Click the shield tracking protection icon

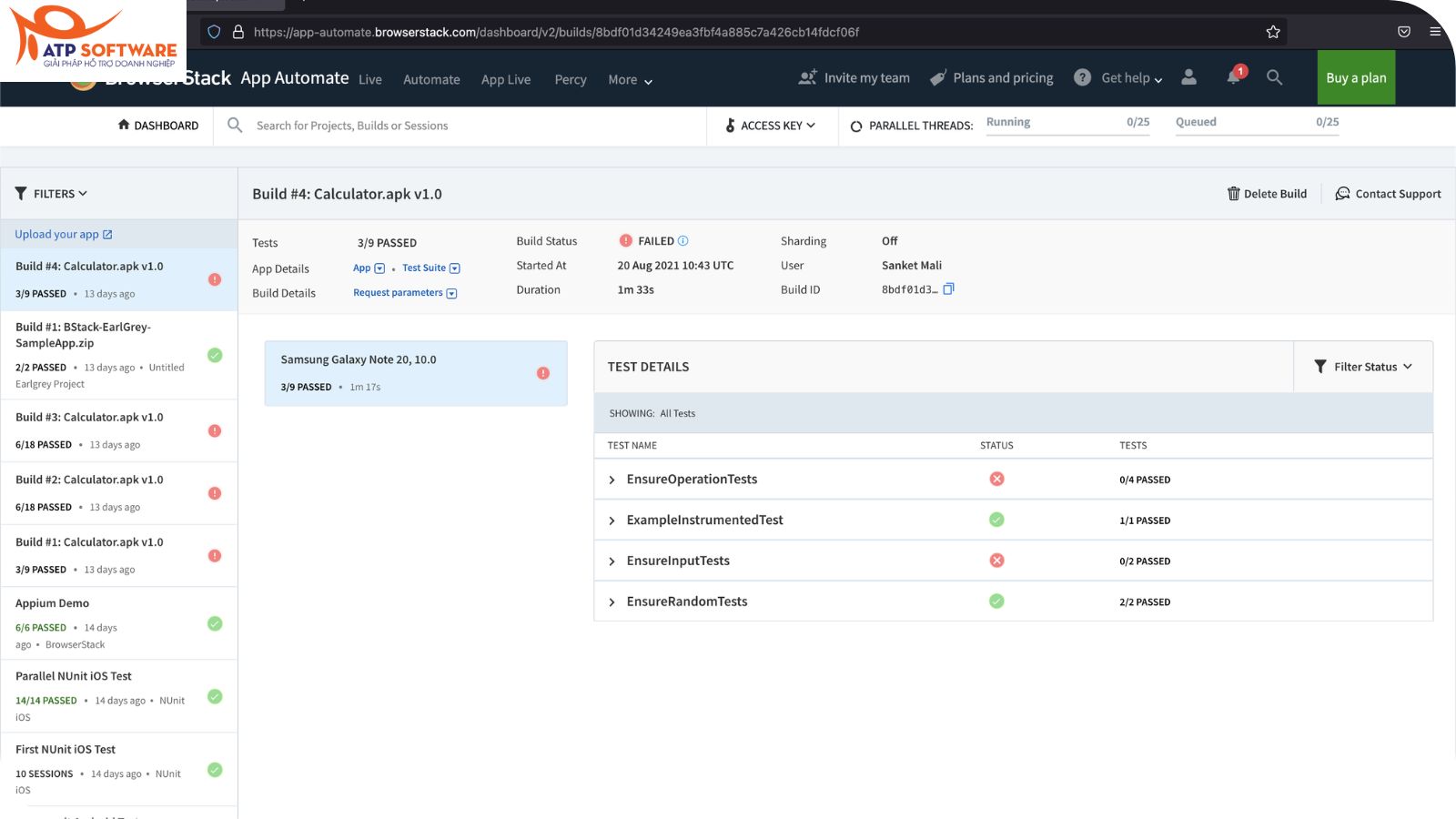[x=214, y=32]
